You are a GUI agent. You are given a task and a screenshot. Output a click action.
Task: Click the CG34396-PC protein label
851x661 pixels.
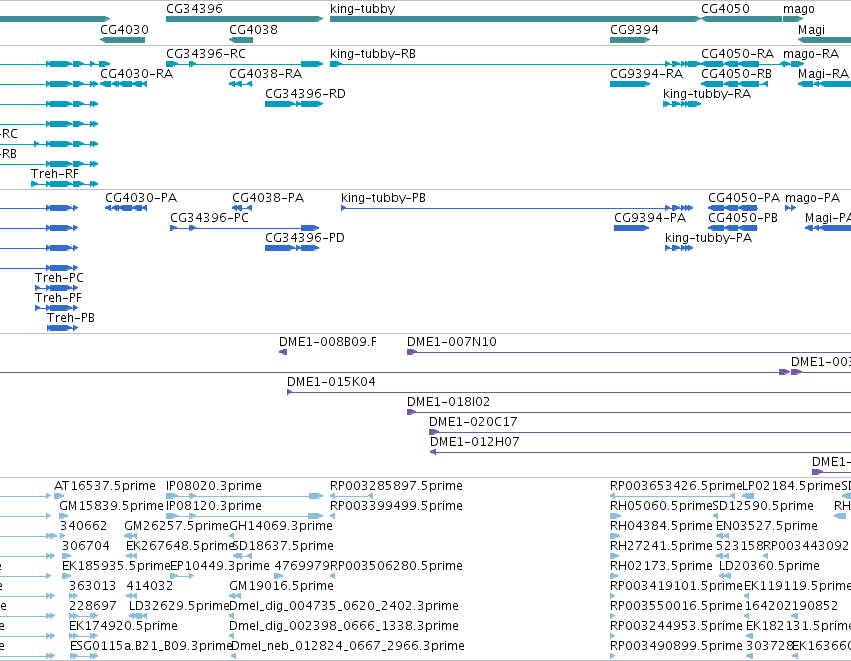pos(209,218)
